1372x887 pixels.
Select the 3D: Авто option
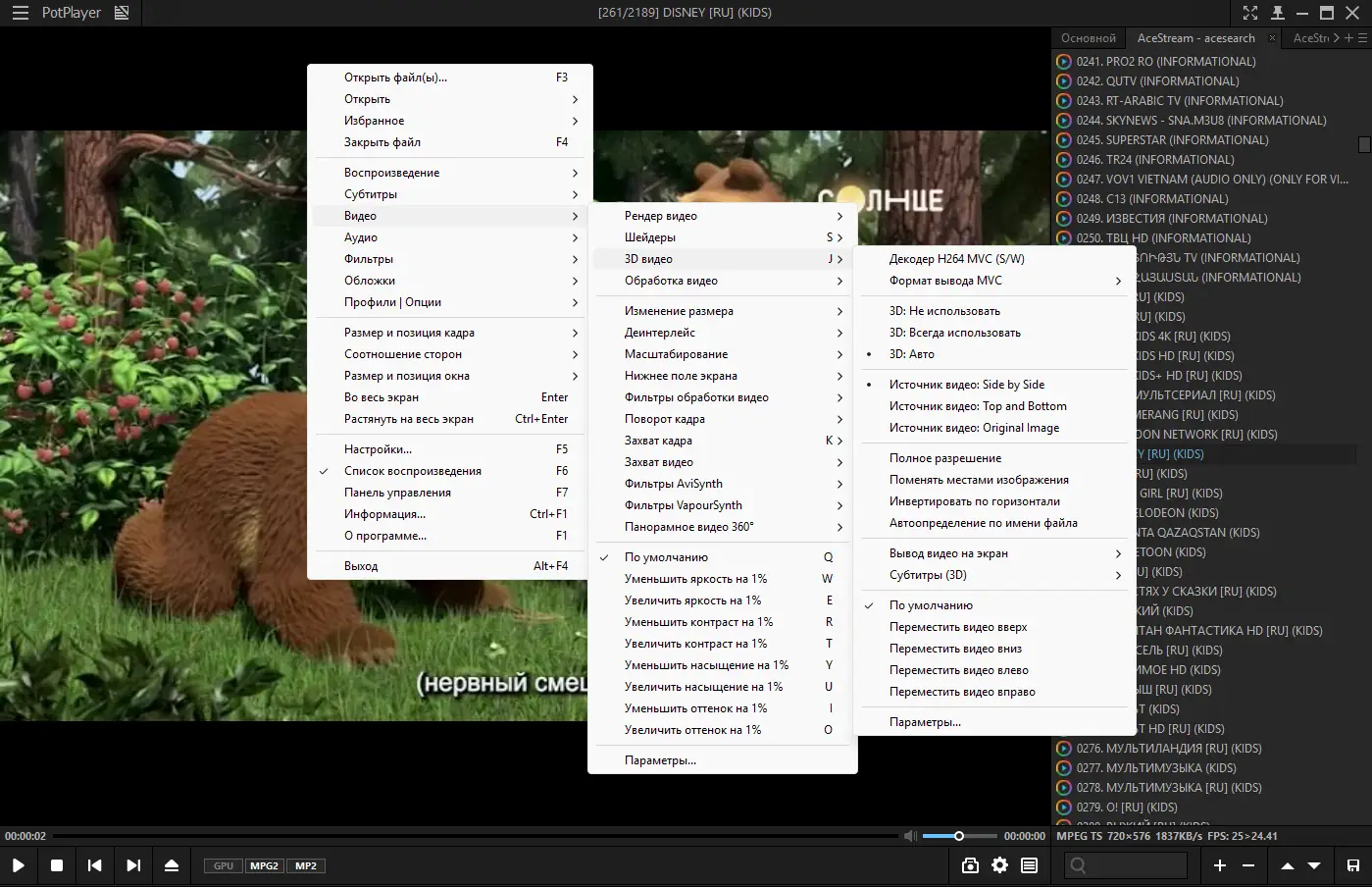pos(993,354)
